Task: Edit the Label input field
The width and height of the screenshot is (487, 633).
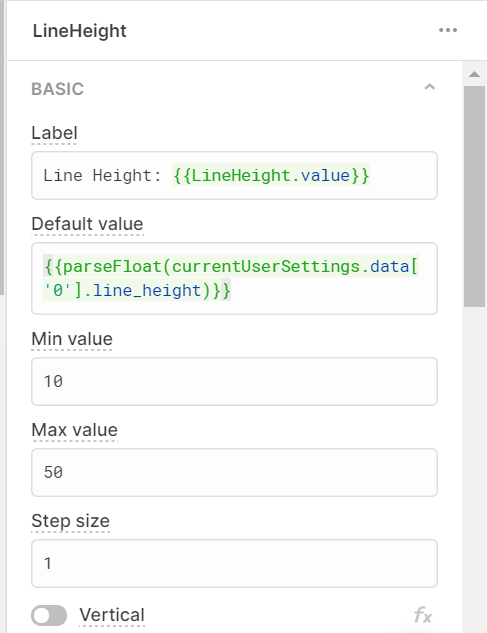Action: coord(234,176)
